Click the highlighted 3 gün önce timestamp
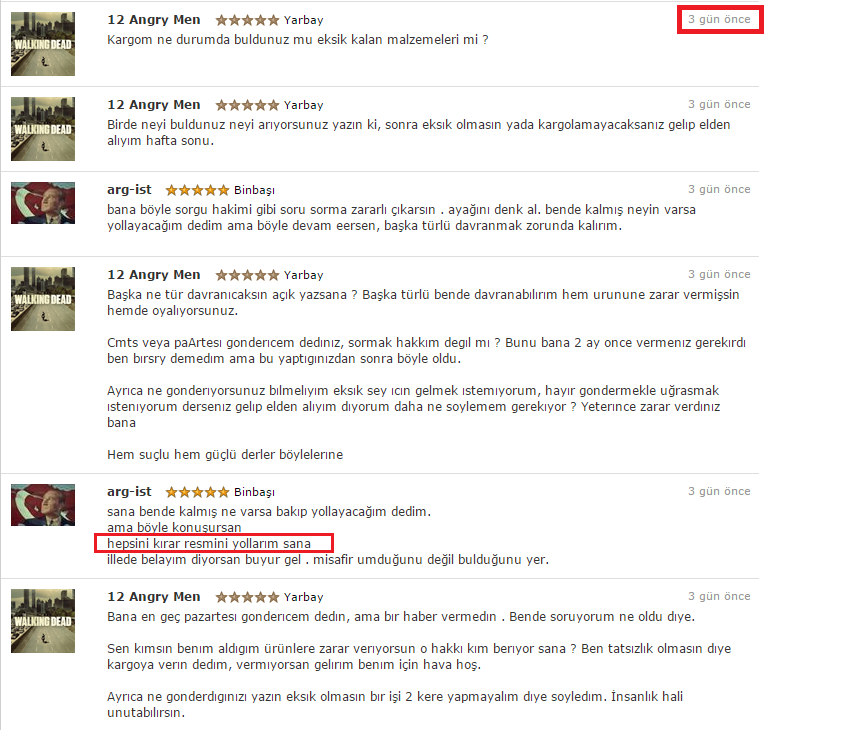864x730 pixels. [x=719, y=19]
